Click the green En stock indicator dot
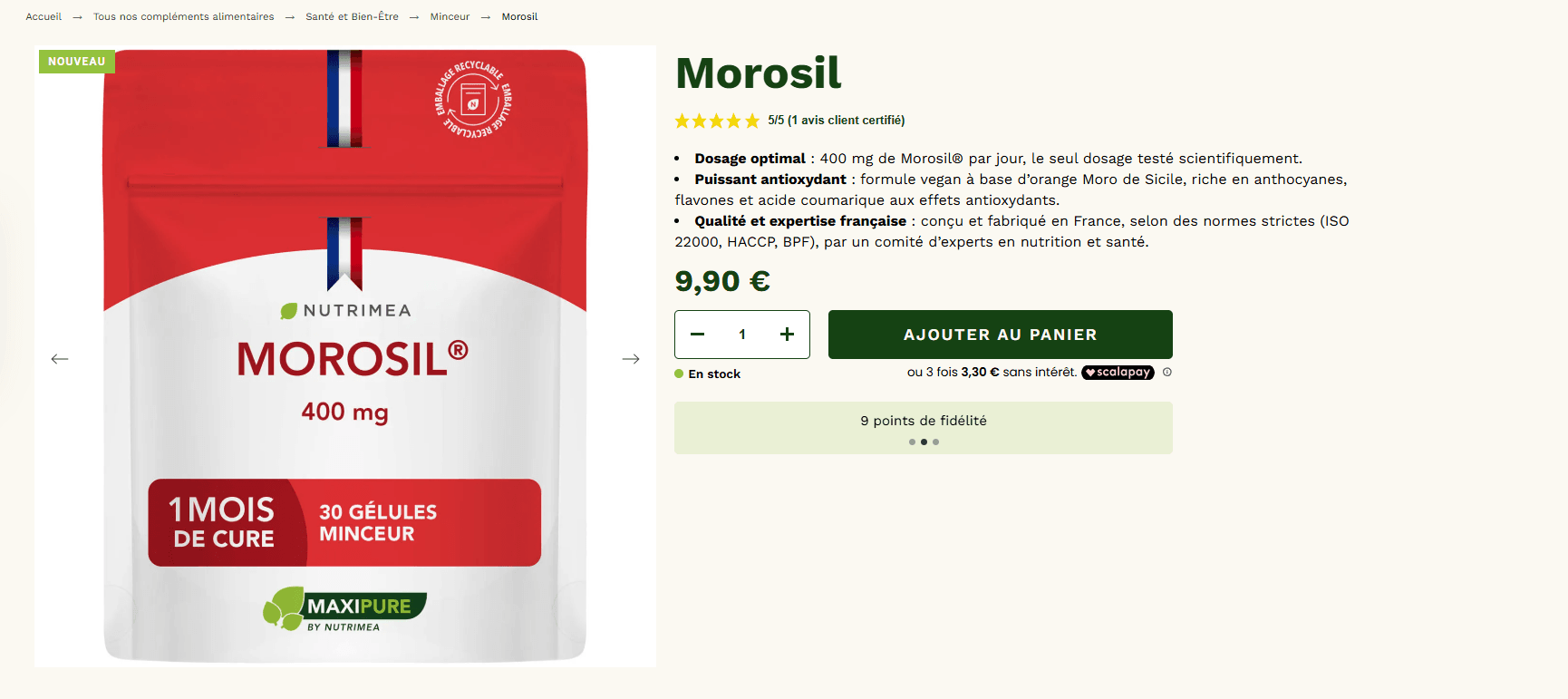 [x=679, y=374]
